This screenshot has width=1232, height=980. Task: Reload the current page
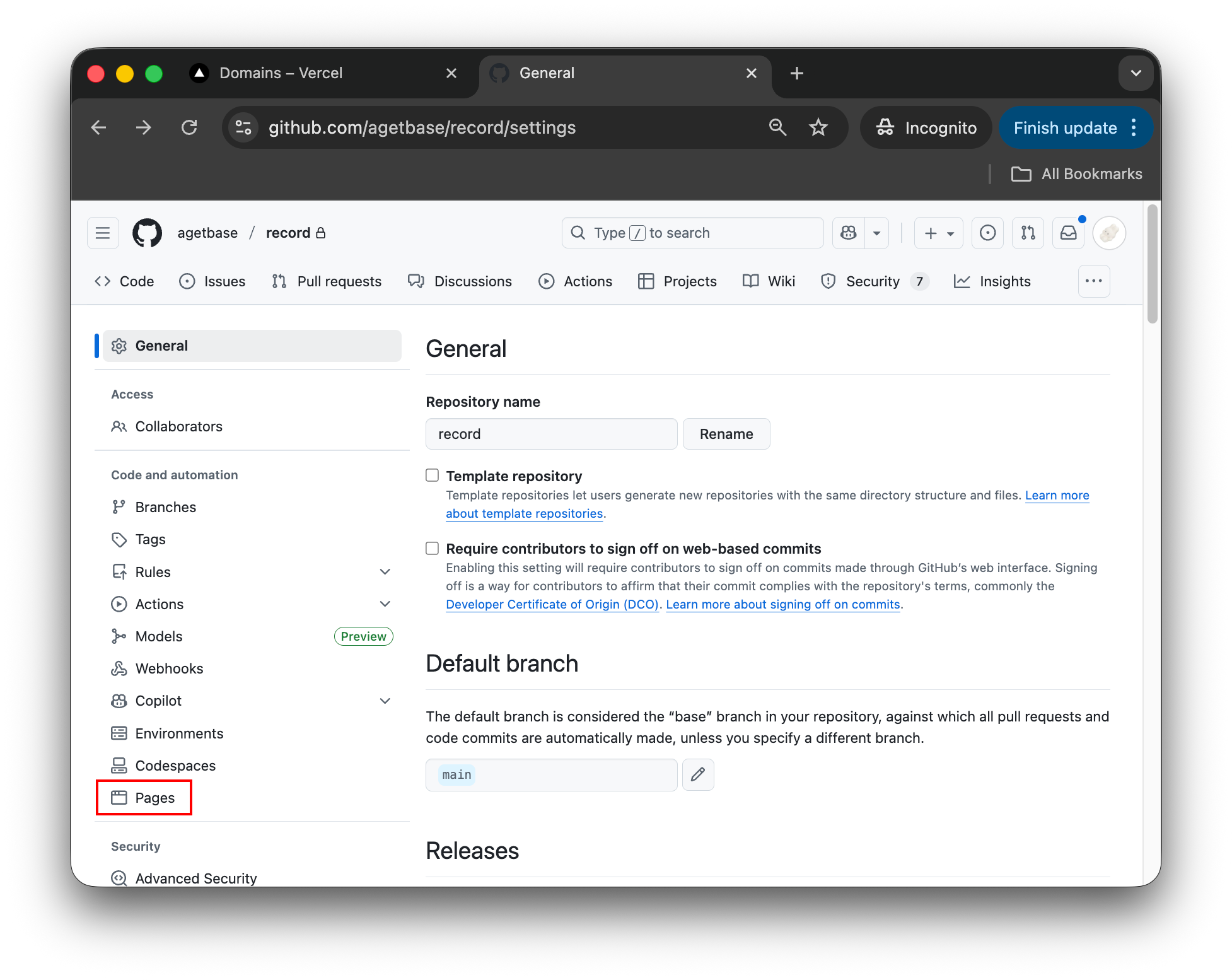tap(189, 127)
